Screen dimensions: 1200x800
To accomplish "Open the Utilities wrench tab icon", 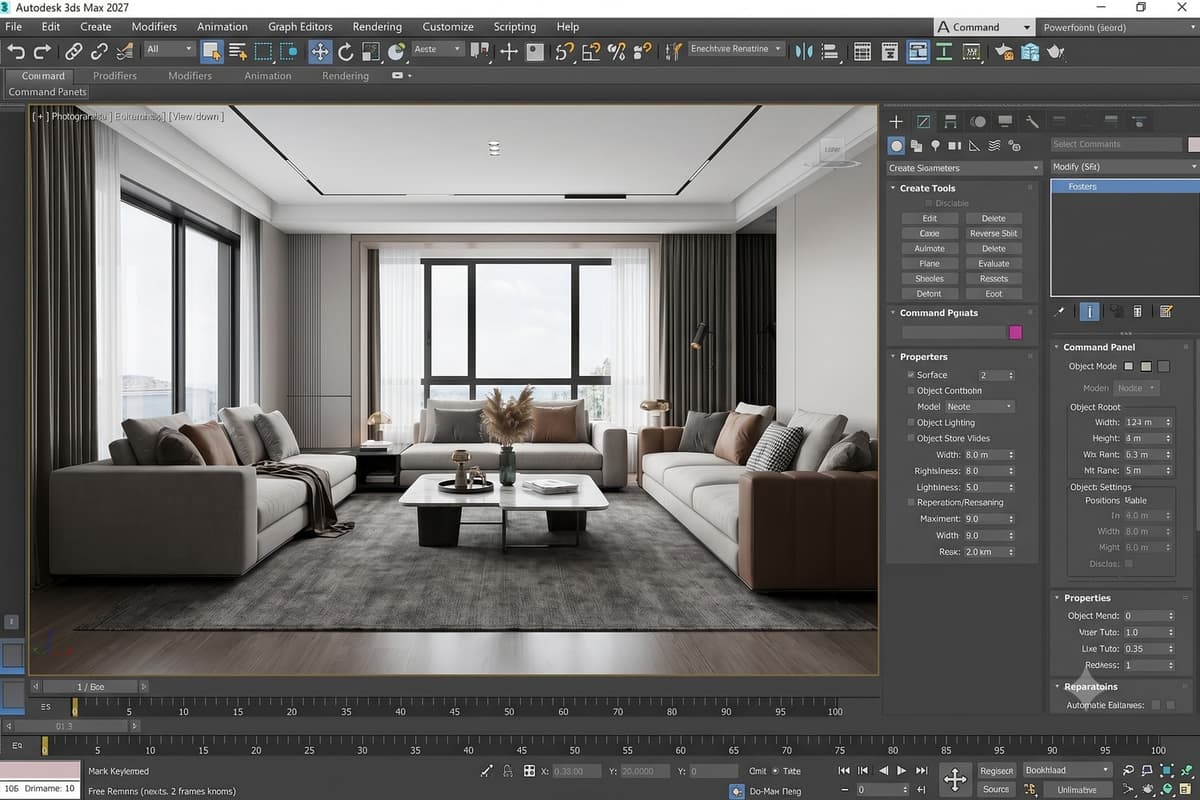I will pyautogui.click(x=1032, y=121).
